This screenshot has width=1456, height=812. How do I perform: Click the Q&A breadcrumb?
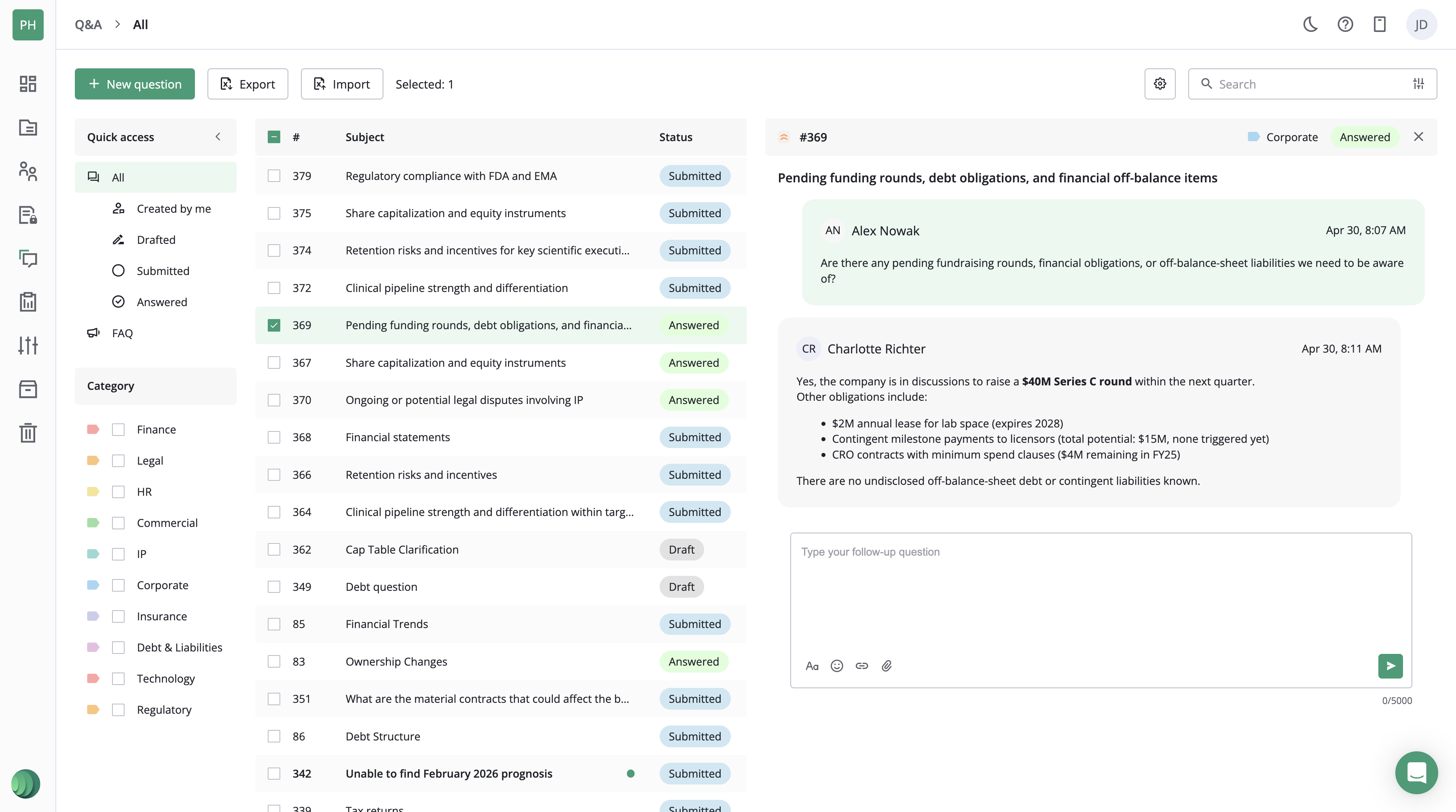coord(88,24)
